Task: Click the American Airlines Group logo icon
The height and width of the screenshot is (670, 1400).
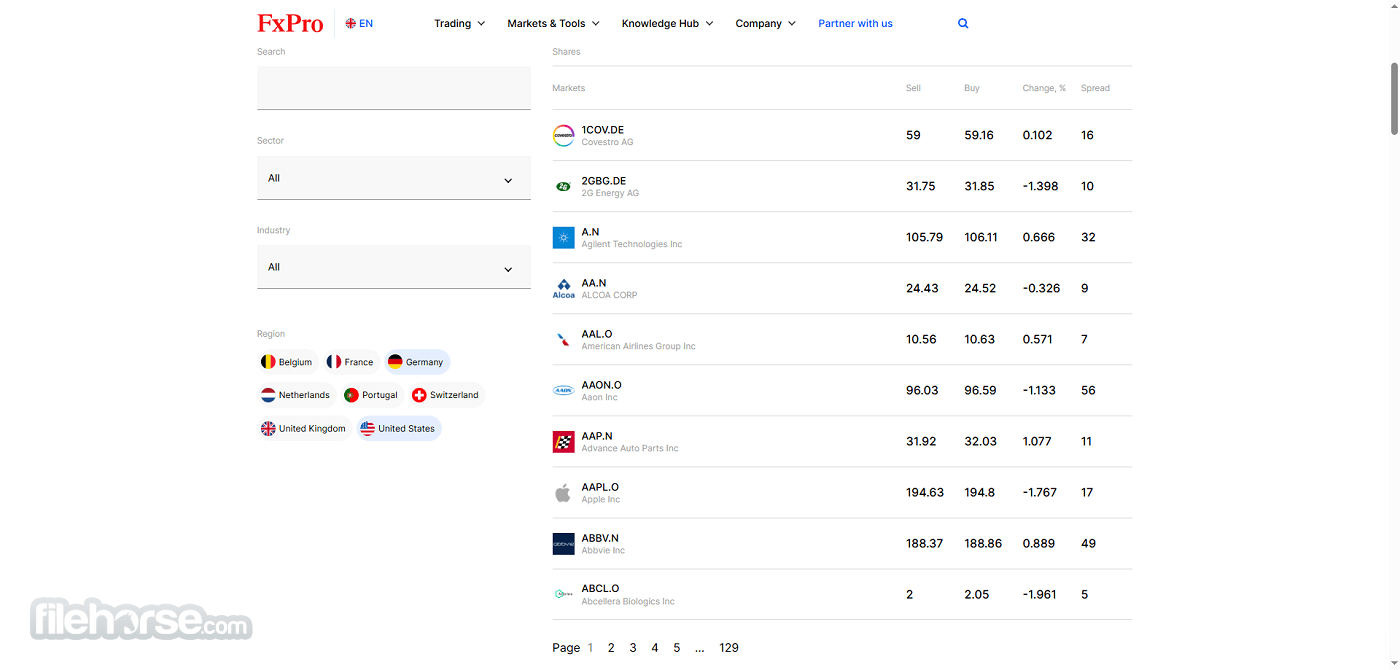Action: (564, 340)
